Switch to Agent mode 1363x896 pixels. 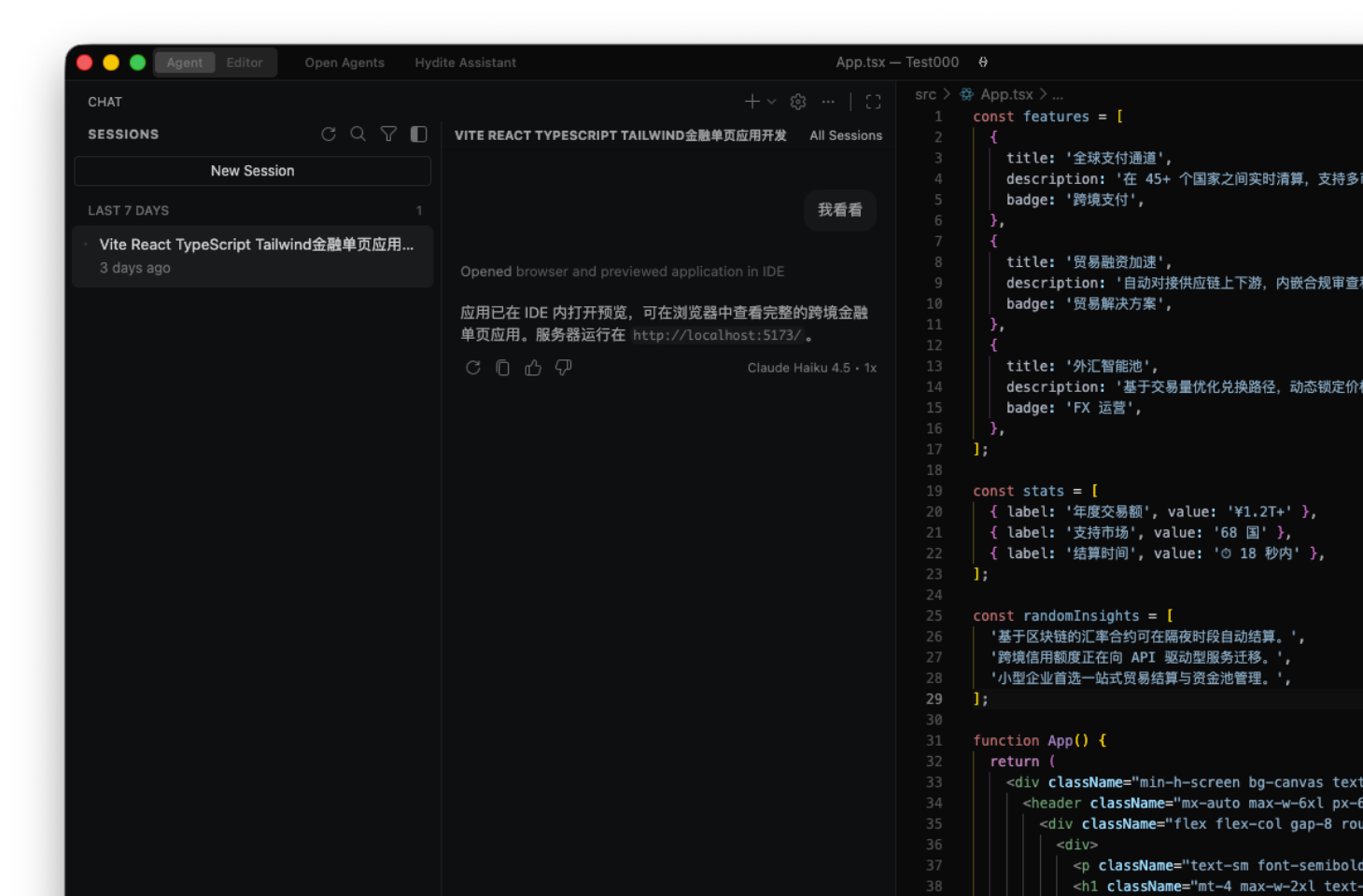[185, 63]
